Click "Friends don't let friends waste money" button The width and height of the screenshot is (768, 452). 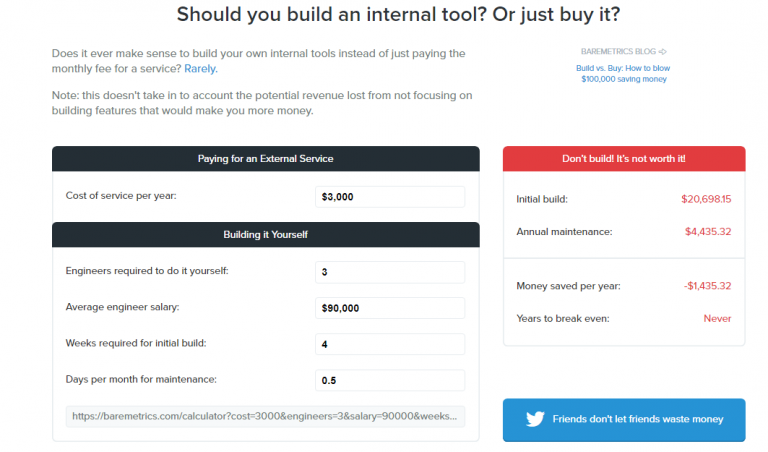click(x=623, y=419)
